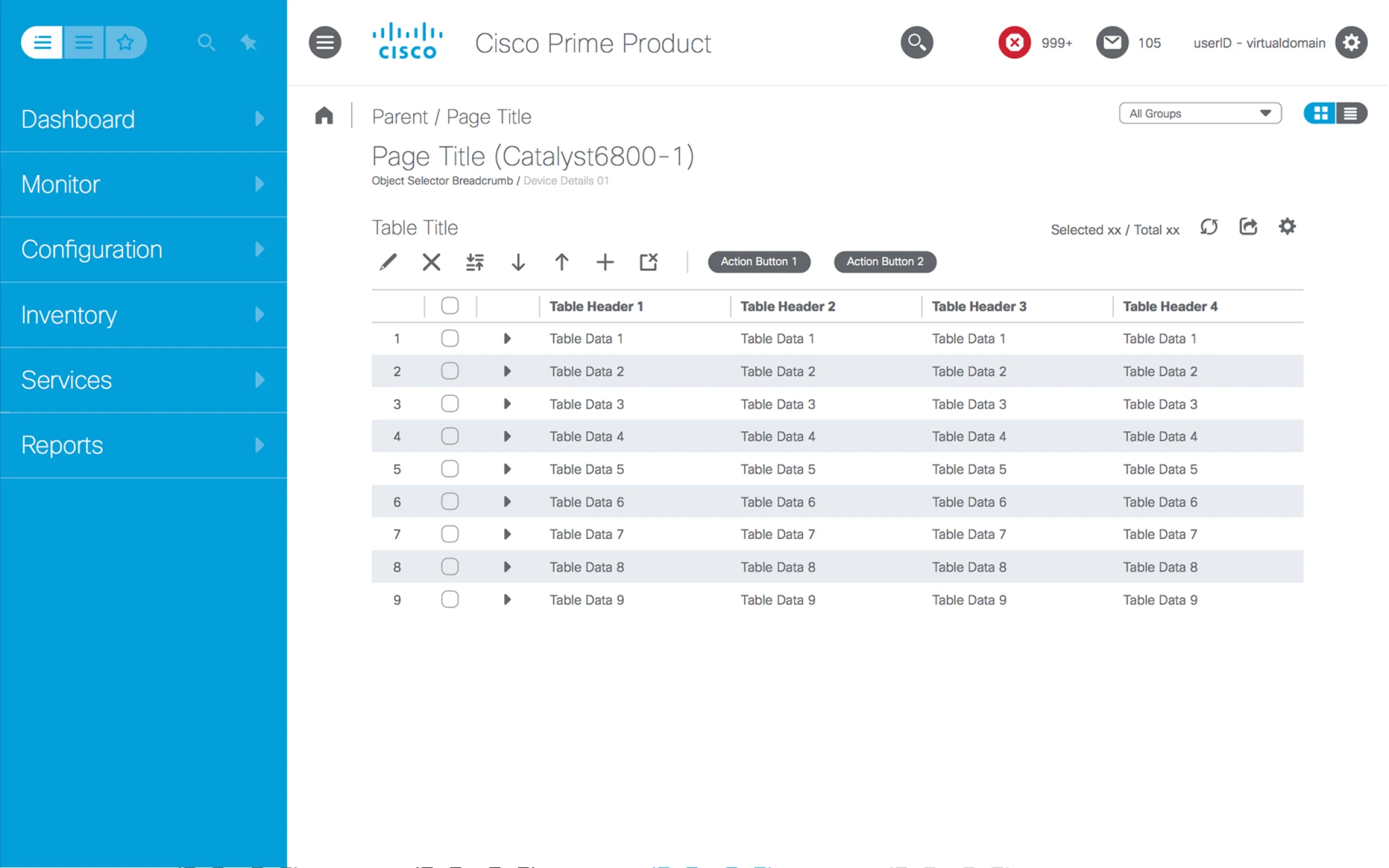The height and width of the screenshot is (868, 1389).
Task: Click the box with X icon in the table toolbar
Action: point(648,262)
